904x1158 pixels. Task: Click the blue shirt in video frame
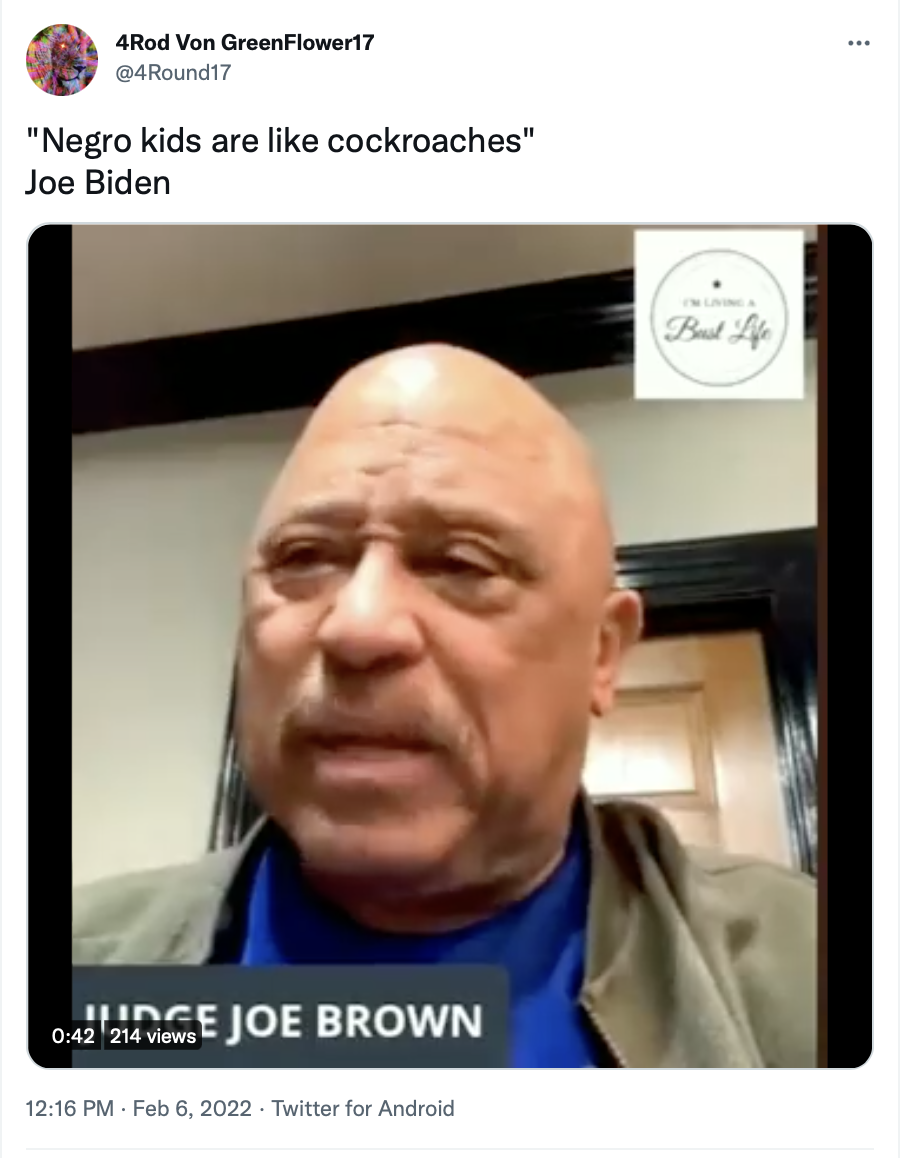(x=414, y=923)
